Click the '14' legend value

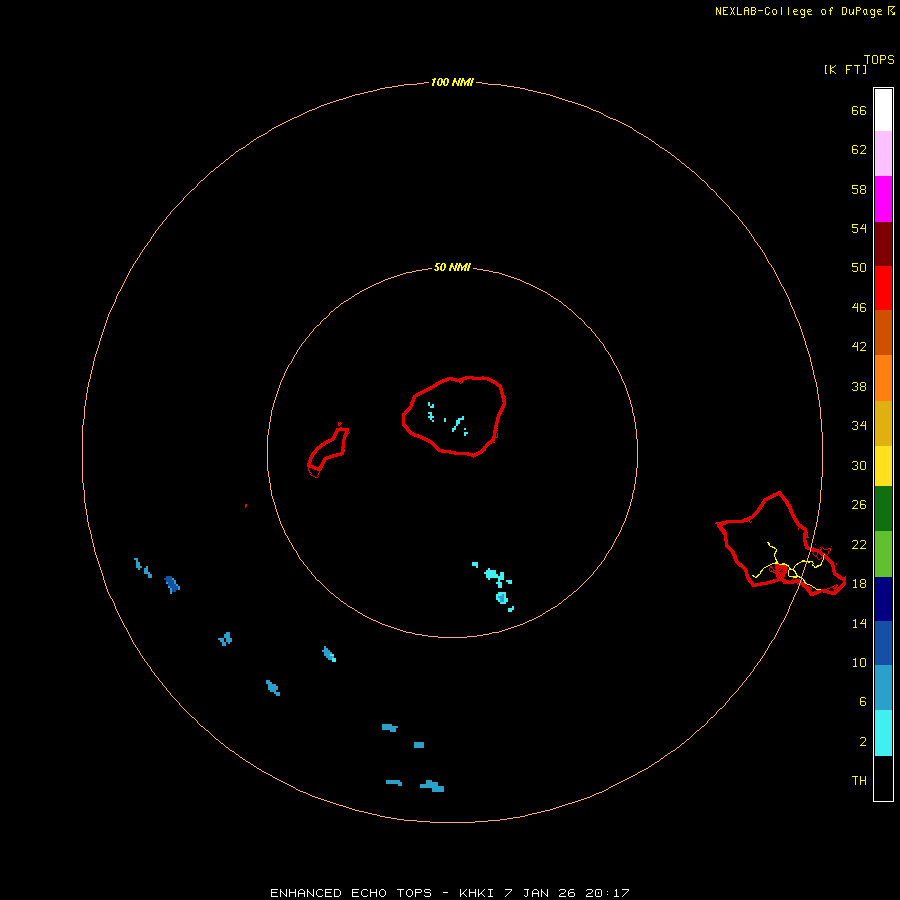pyautogui.click(x=859, y=623)
